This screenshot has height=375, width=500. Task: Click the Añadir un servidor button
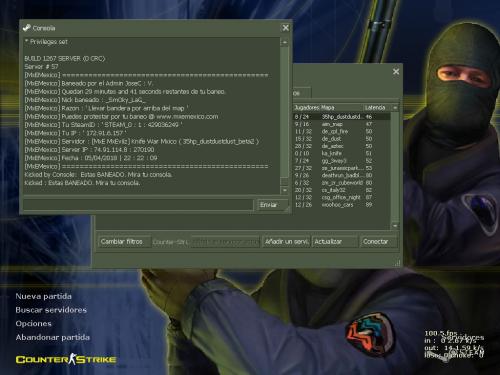tap(287, 242)
